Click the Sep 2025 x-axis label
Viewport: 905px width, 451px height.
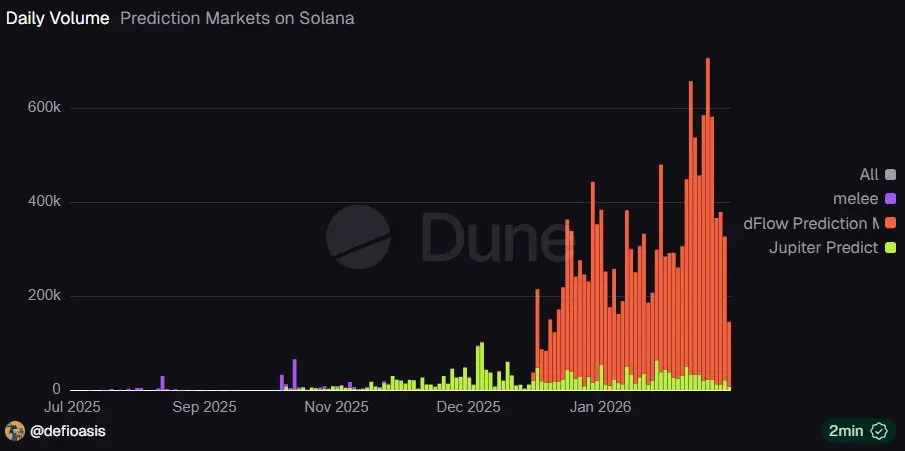[x=204, y=407]
